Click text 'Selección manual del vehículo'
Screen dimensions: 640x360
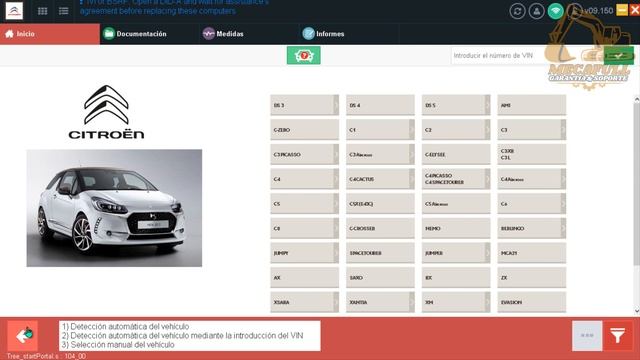pos(122,345)
